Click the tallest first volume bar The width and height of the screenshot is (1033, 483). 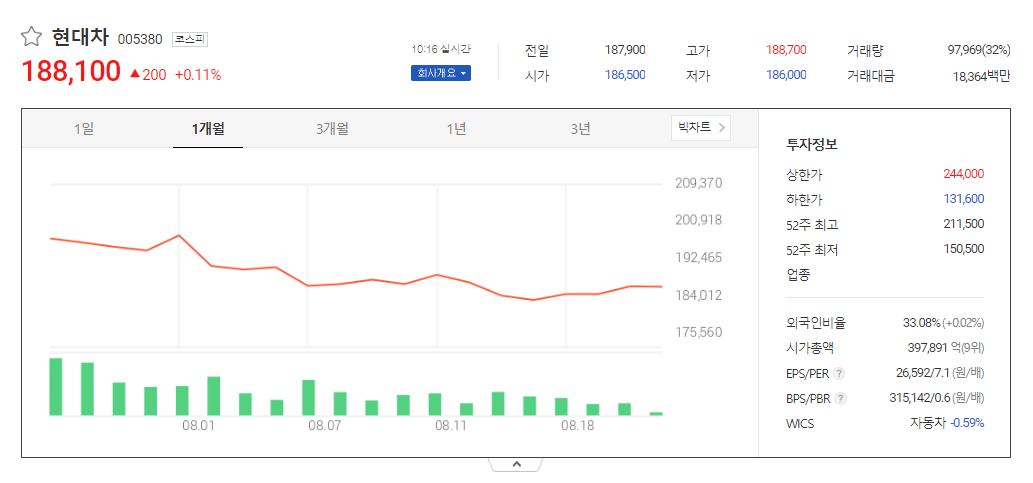56,387
